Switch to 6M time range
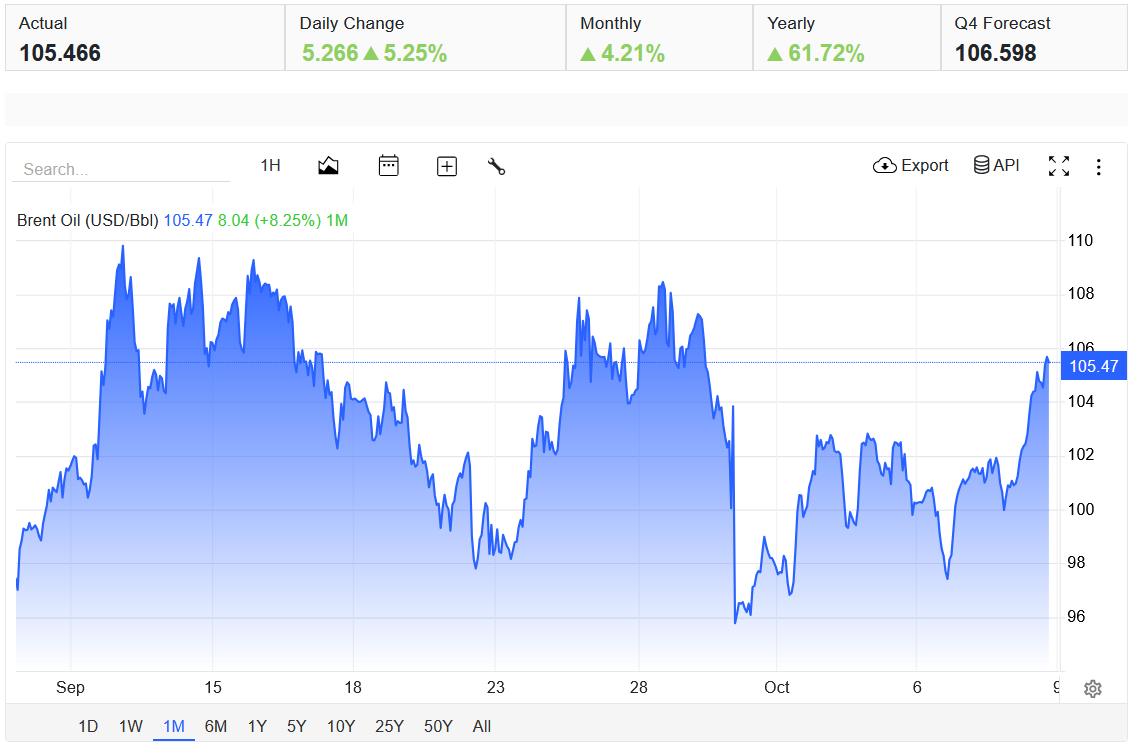Viewport: 1133px width, 745px height. pos(215,726)
